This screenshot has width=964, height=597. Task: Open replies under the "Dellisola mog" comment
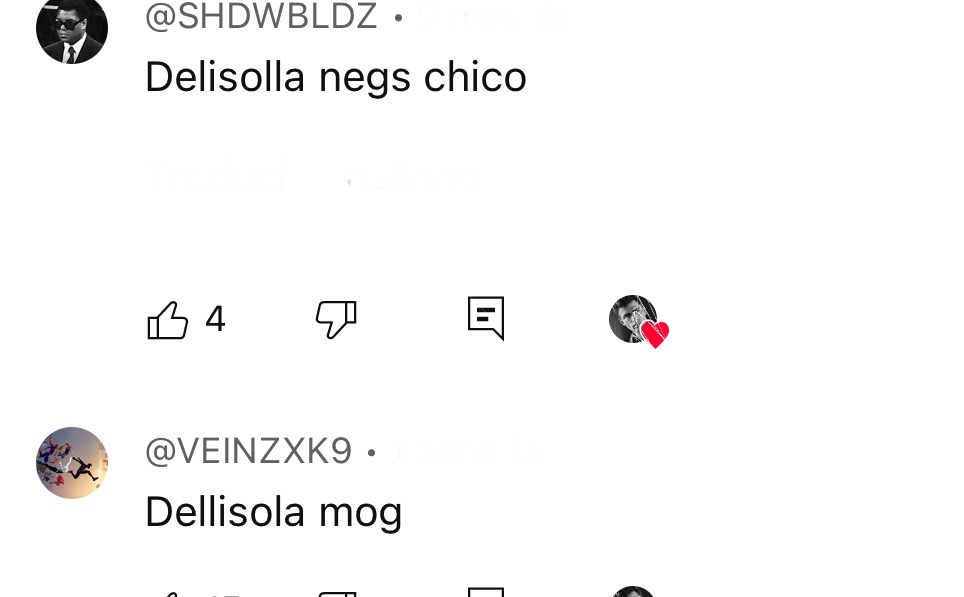pyautogui.click(x=486, y=592)
